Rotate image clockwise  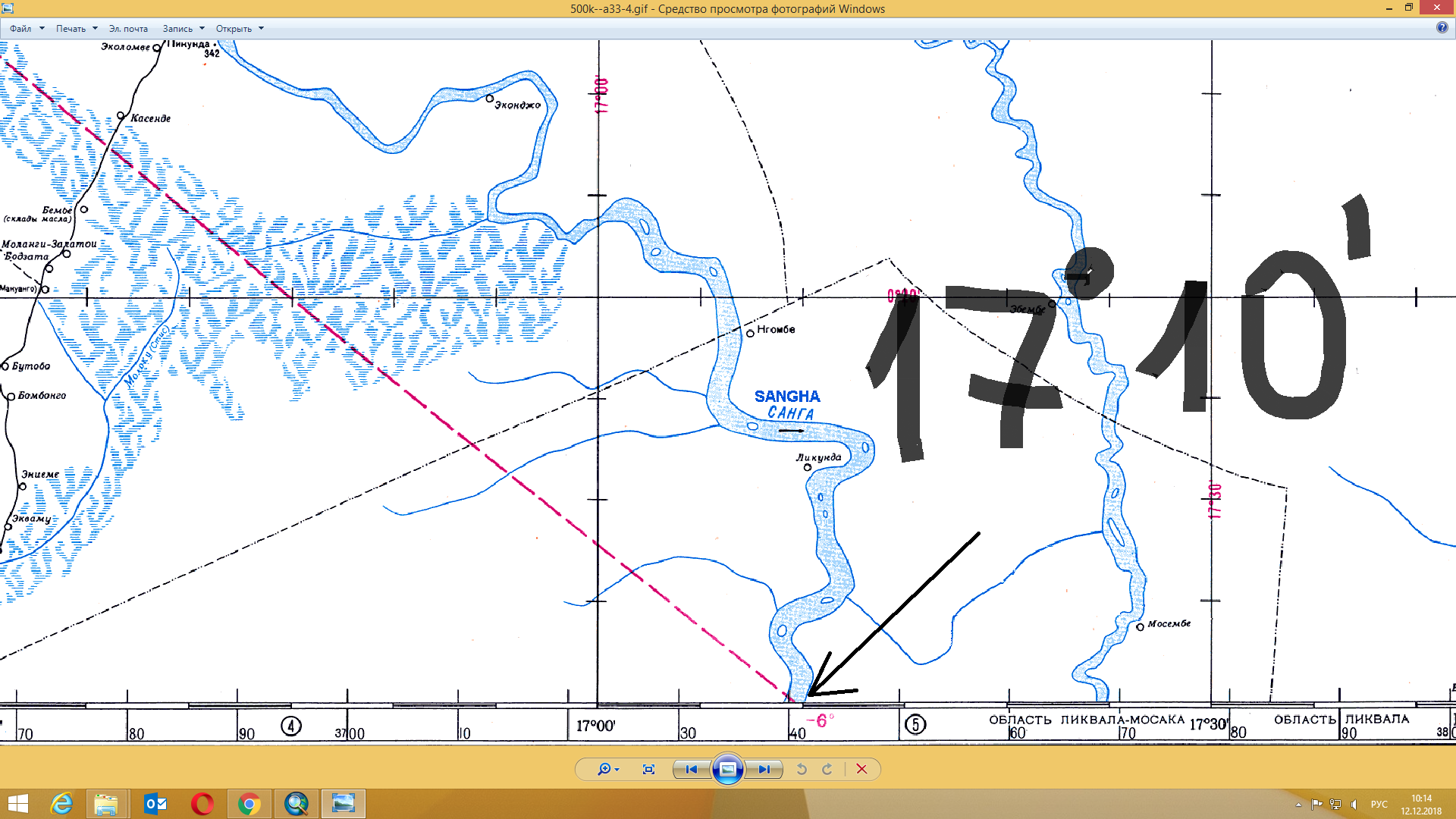click(x=827, y=769)
